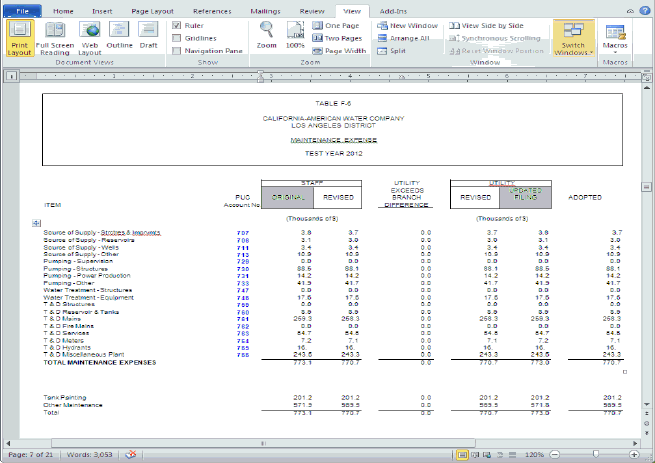655x463 pixels.
Task: Enable the Gridlines checkbox
Action: (177, 37)
